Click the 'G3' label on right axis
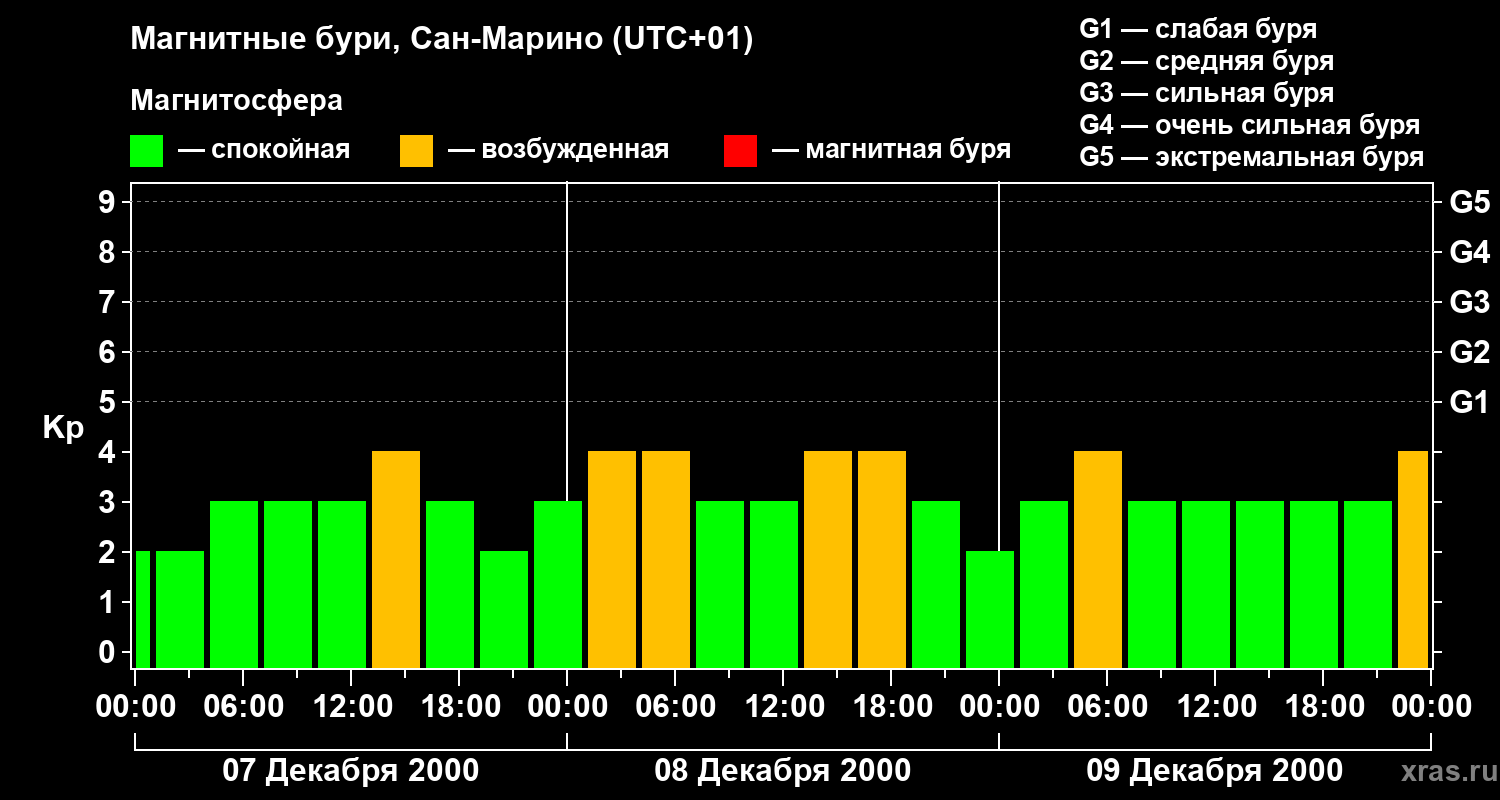The width and height of the screenshot is (1500, 800). point(1469,303)
